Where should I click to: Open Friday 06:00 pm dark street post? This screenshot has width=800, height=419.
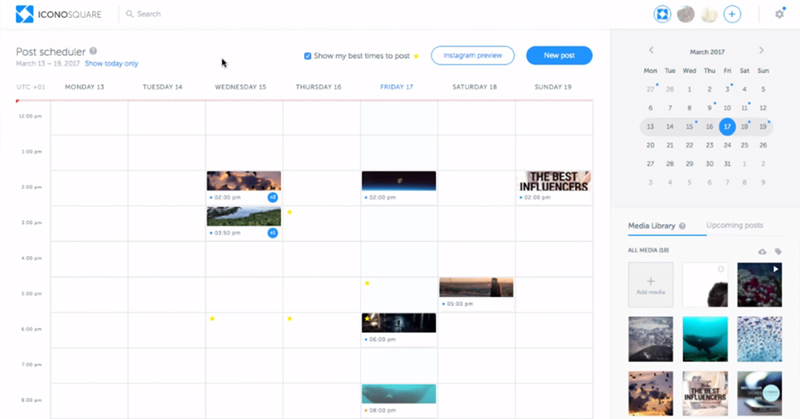(x=399, y=323)
